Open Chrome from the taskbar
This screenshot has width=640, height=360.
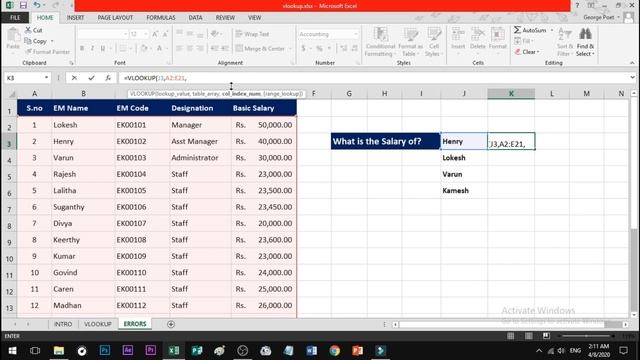click(x=335, y=351)
